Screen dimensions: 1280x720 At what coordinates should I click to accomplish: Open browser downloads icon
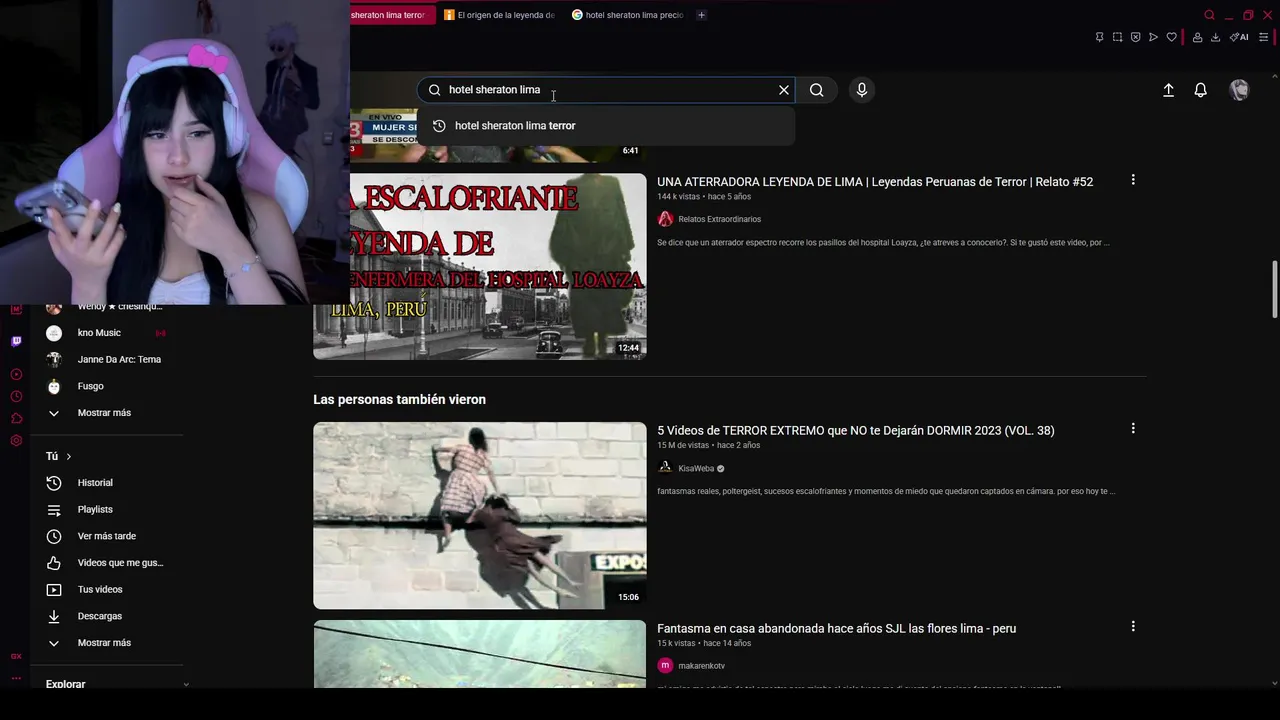point(1215,37)
